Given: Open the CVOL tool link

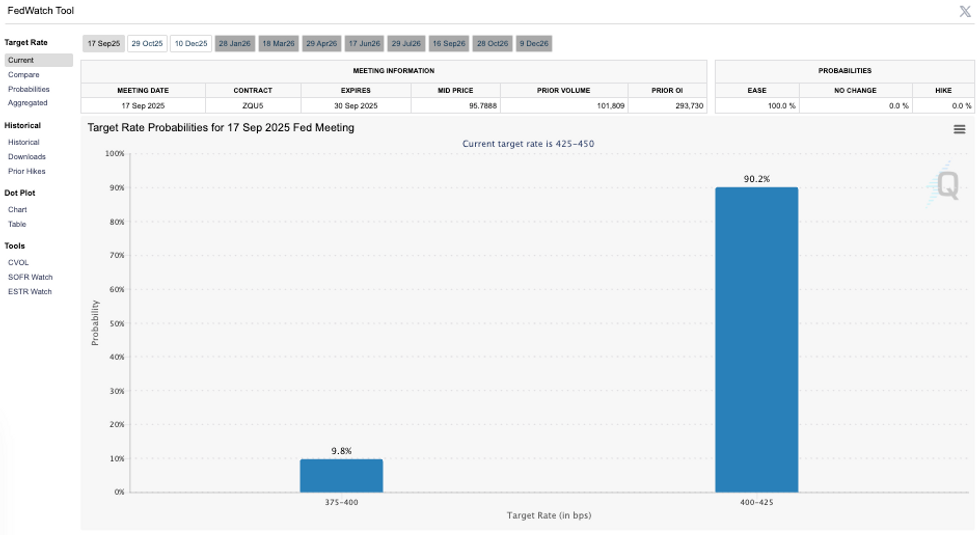Looking at the screenshot, I should (19, 262).
